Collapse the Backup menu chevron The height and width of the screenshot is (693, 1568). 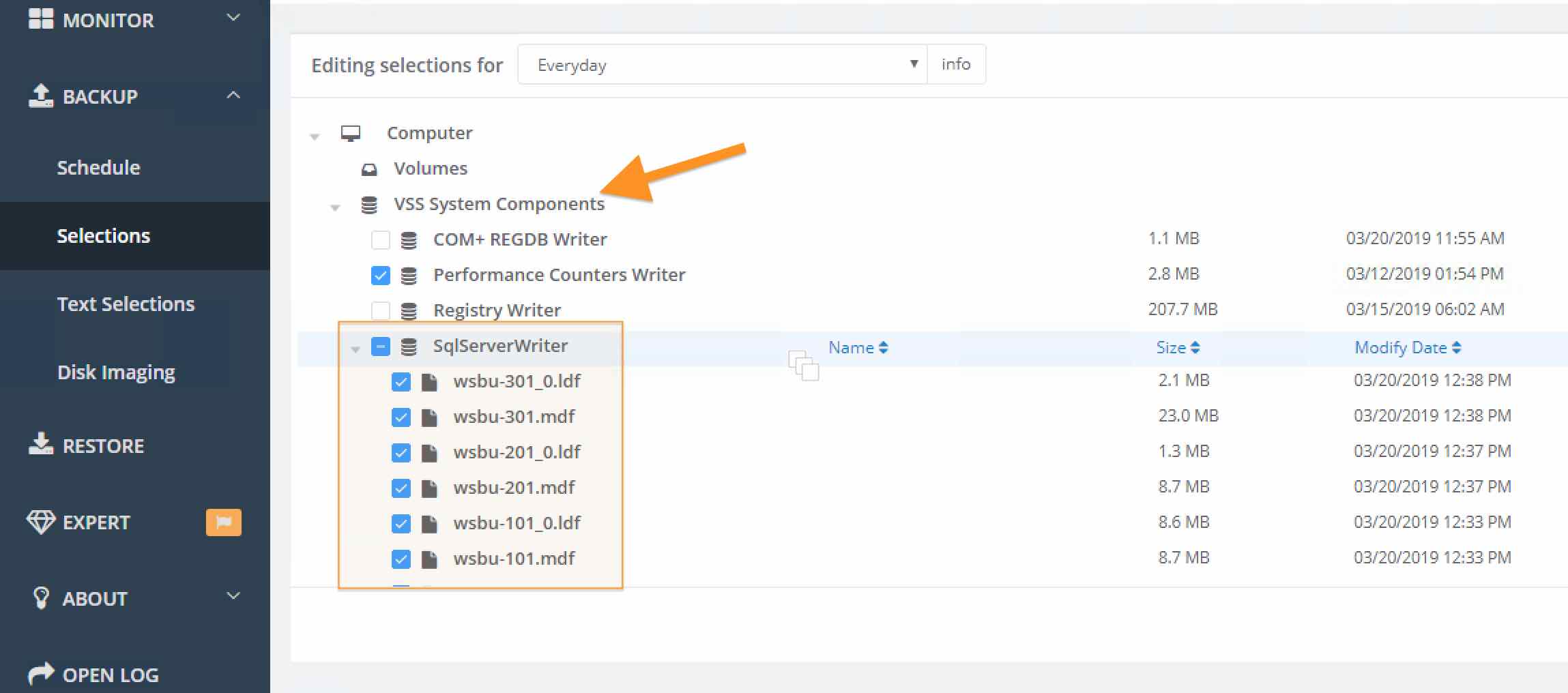(233, 95)
